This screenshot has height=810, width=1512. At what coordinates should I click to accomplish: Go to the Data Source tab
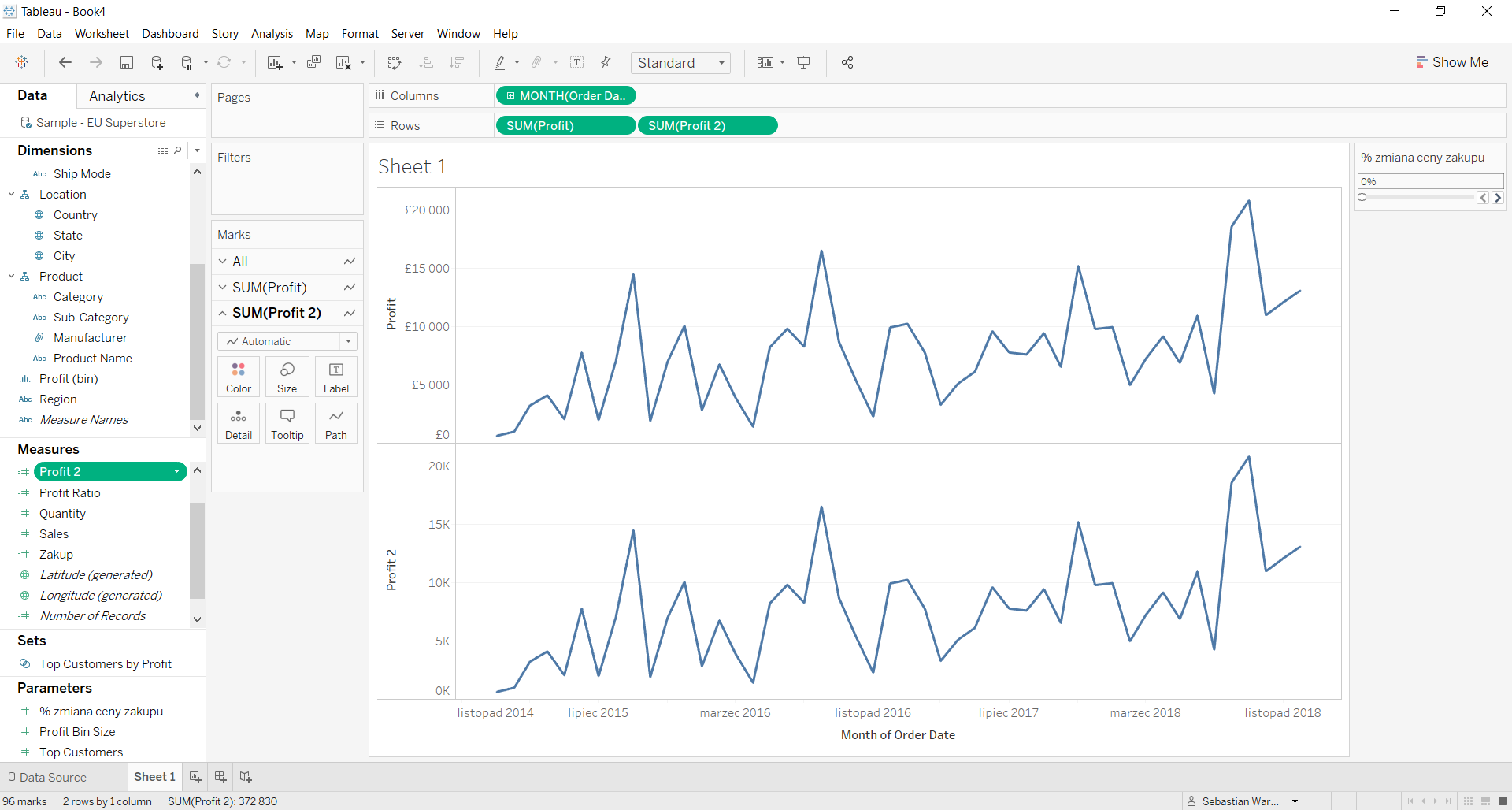pos(47,777)
